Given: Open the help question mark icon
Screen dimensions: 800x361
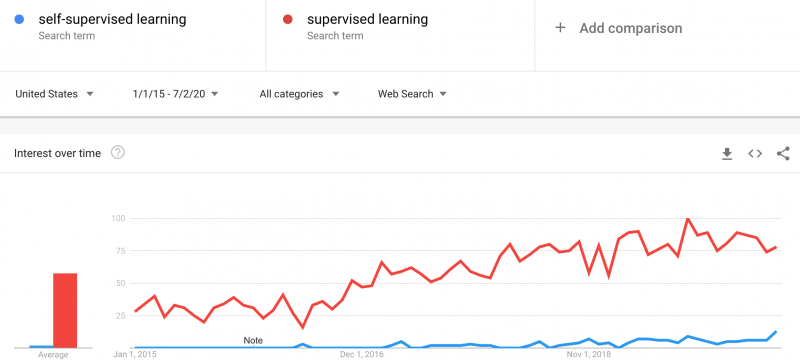Looking at the screenshot, I should click(118, 152).
